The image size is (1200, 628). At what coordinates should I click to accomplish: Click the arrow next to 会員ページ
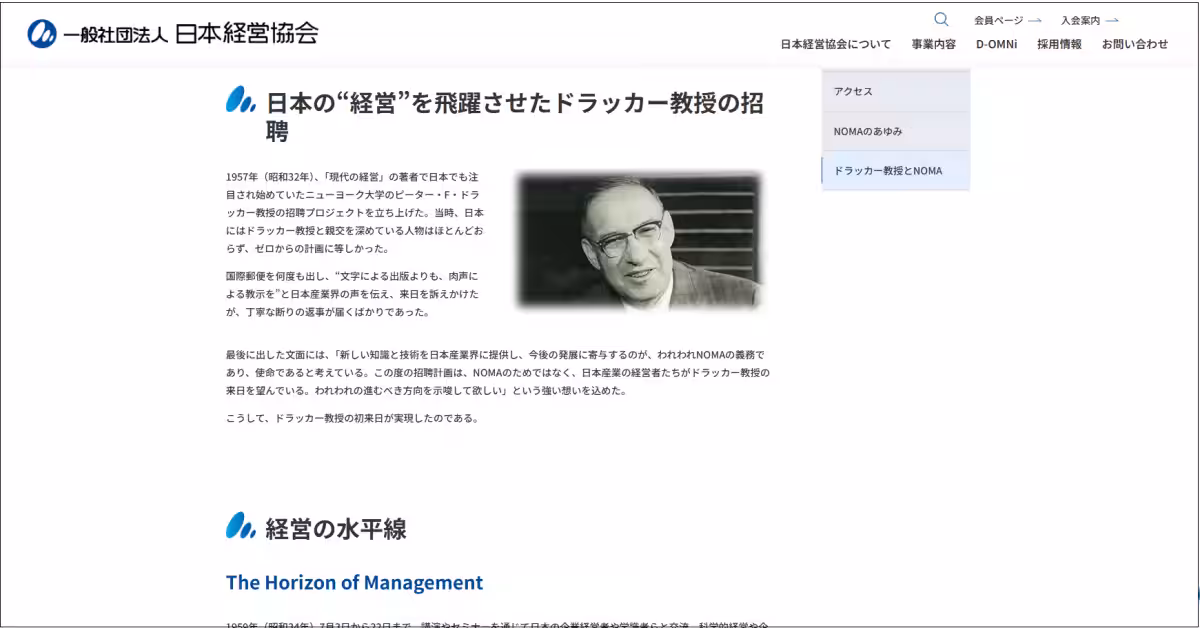tap(1034, 20)
